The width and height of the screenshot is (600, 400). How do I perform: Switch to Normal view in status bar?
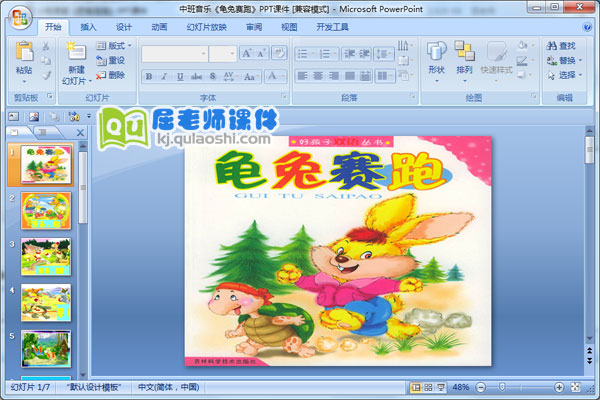(x=416, y=387)
